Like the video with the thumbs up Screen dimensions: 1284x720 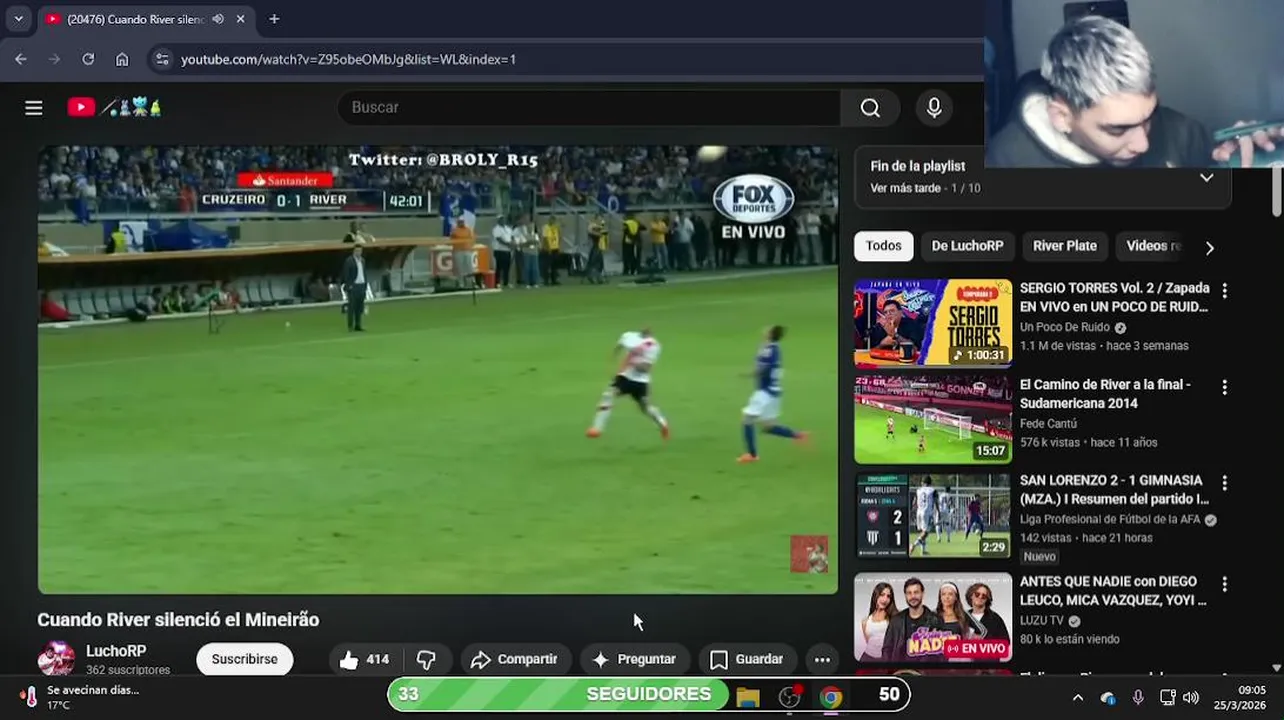tap(364, 660)
